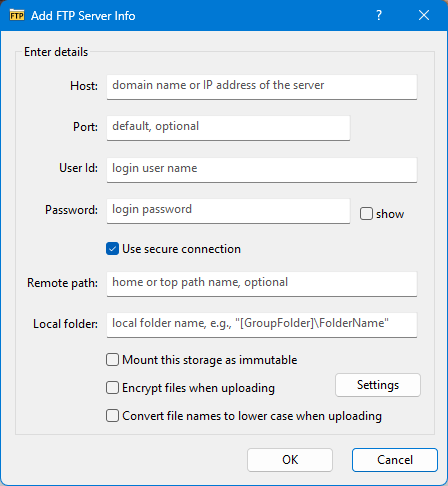Toggle the show password checkbox
Image resolution: width=448 pixels, height=486 pixels.
pyautogui.click(x=366, y=214)
